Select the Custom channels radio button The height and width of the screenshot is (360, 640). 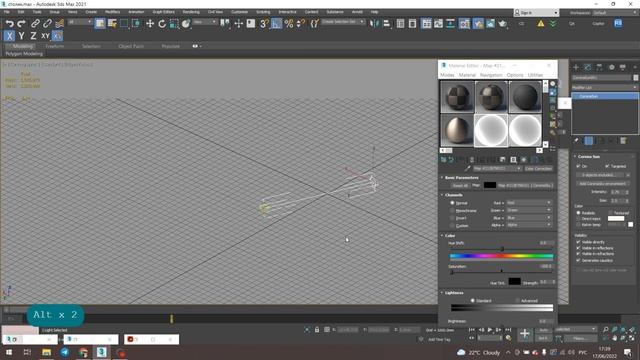(x=452, y=225)
